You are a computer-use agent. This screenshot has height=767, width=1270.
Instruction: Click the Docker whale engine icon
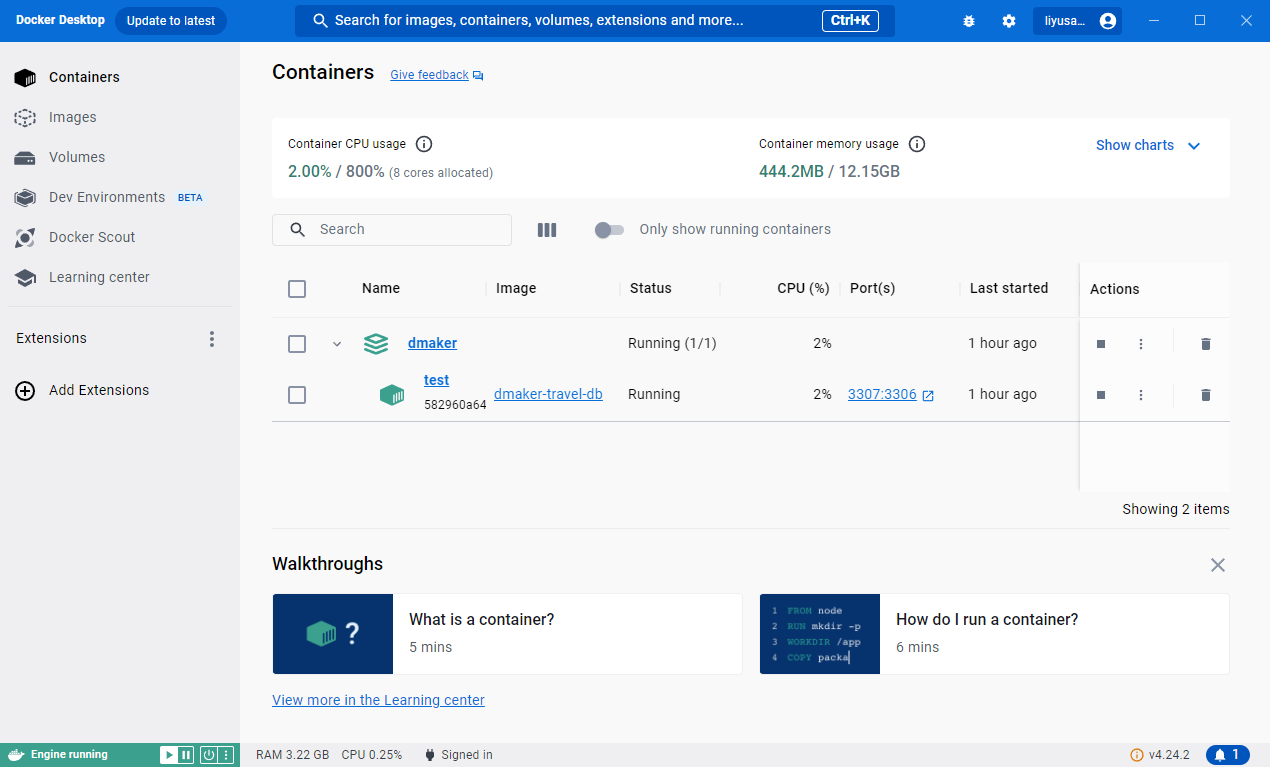point(16,755)
